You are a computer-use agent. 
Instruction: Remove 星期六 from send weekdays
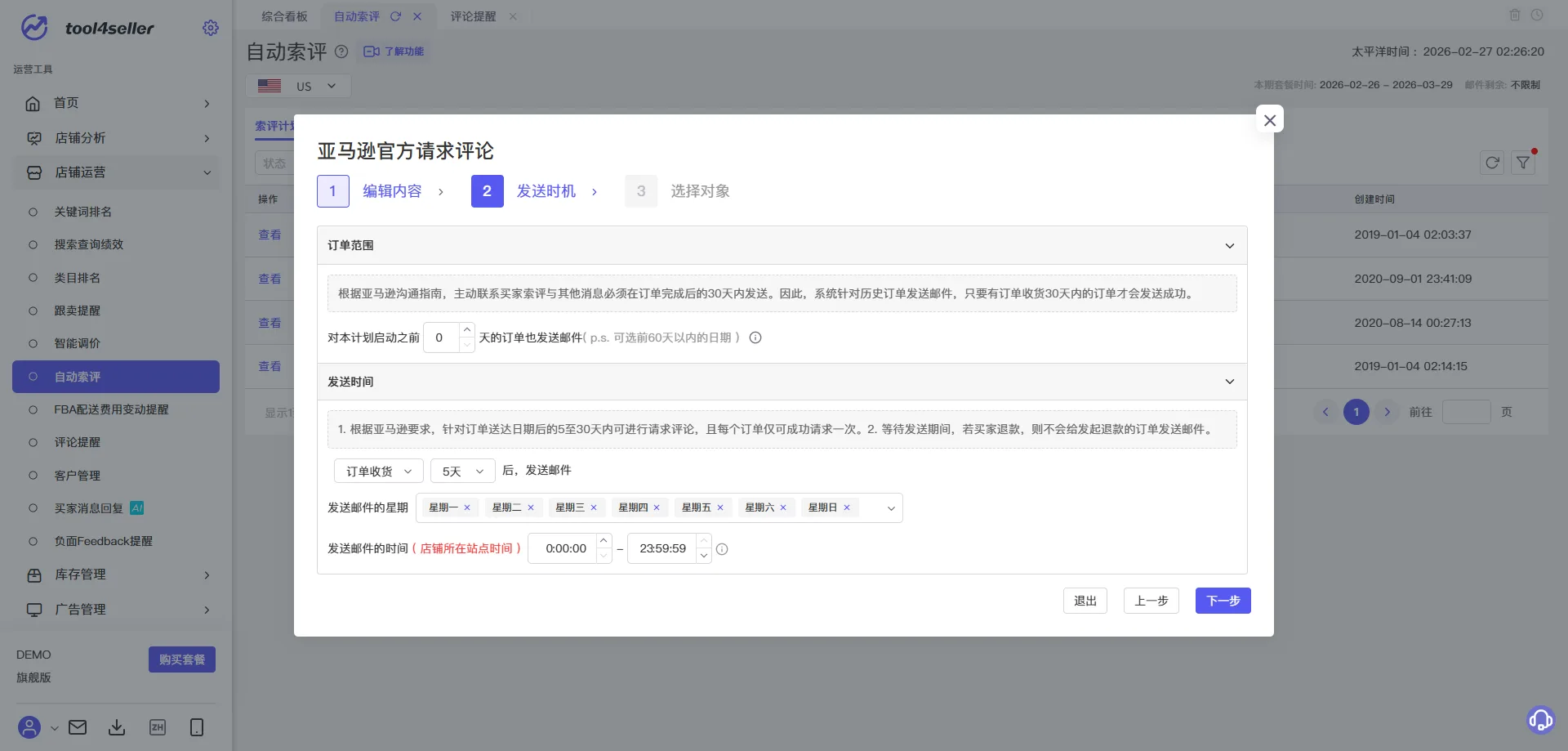783,507
